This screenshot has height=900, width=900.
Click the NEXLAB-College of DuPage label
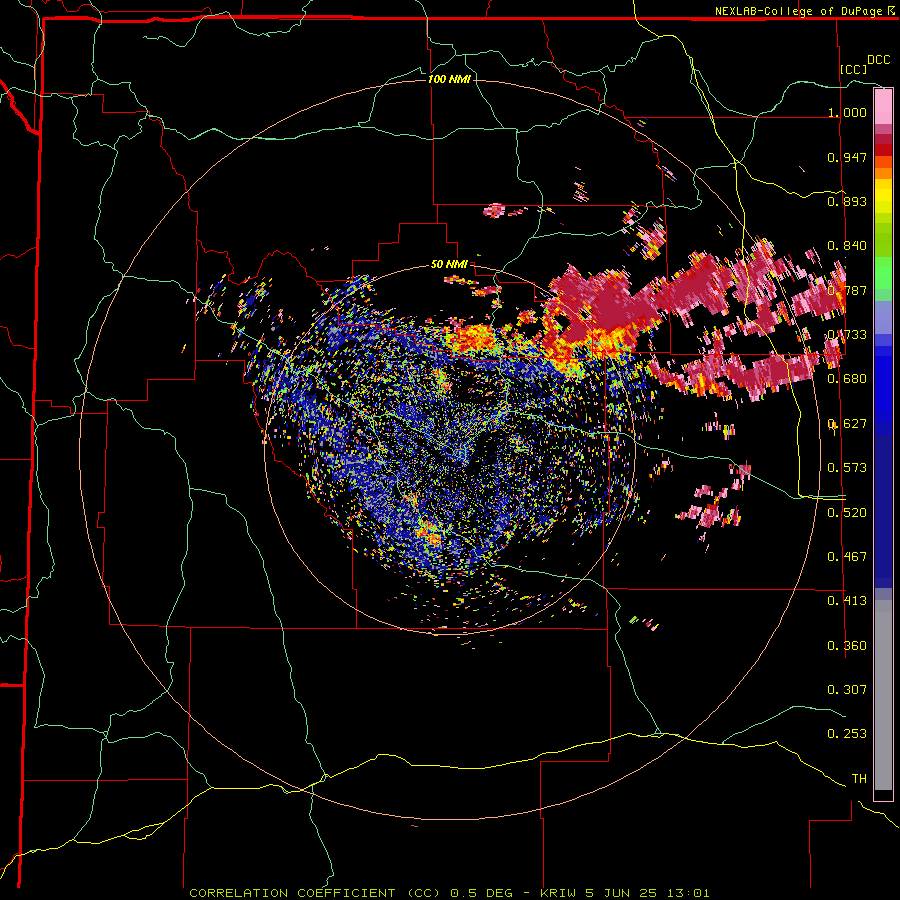click(x=804, y=11)
